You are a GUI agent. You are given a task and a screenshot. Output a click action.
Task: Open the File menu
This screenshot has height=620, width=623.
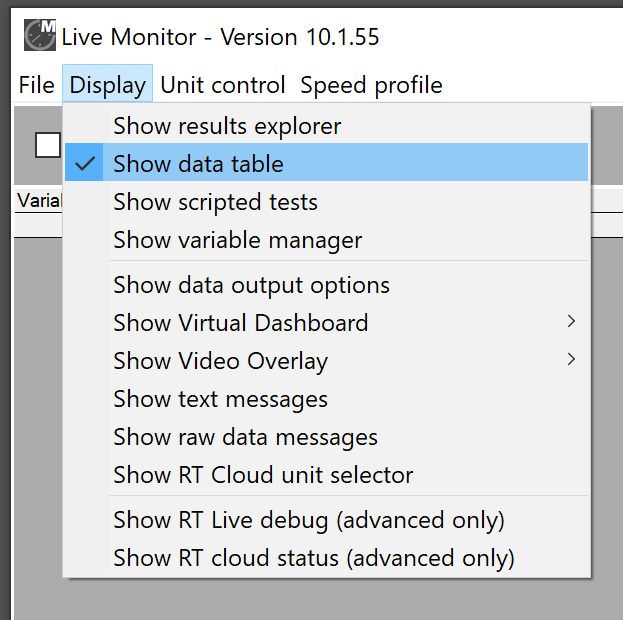click(x=36, y=86)
